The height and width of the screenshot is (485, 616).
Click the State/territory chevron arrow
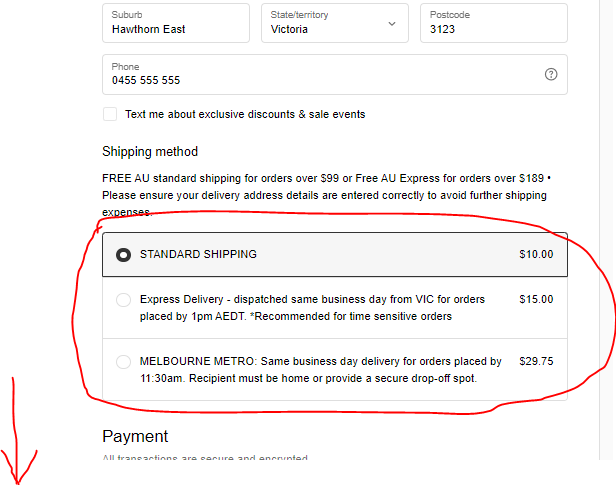pyautogui.click(x=392, y=24)
